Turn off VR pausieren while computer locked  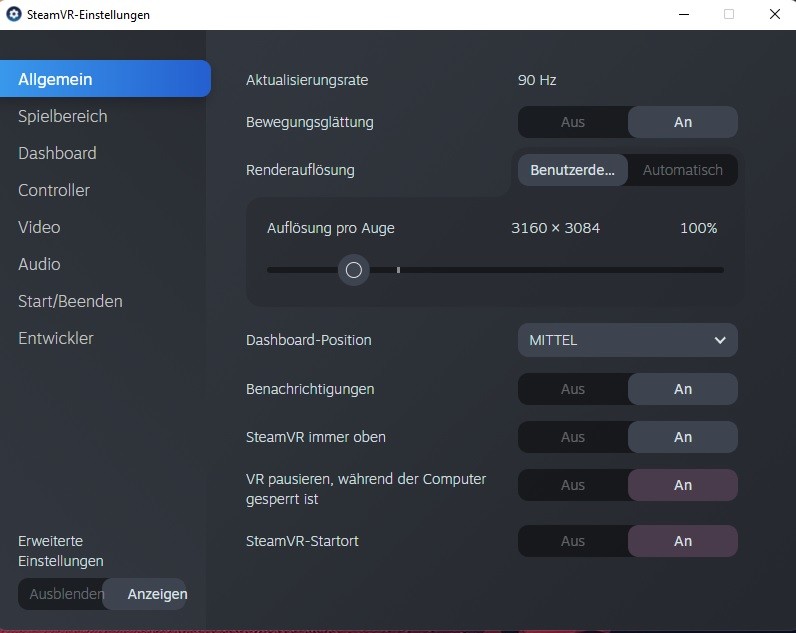pyautogui.click(x=573, y=485)
